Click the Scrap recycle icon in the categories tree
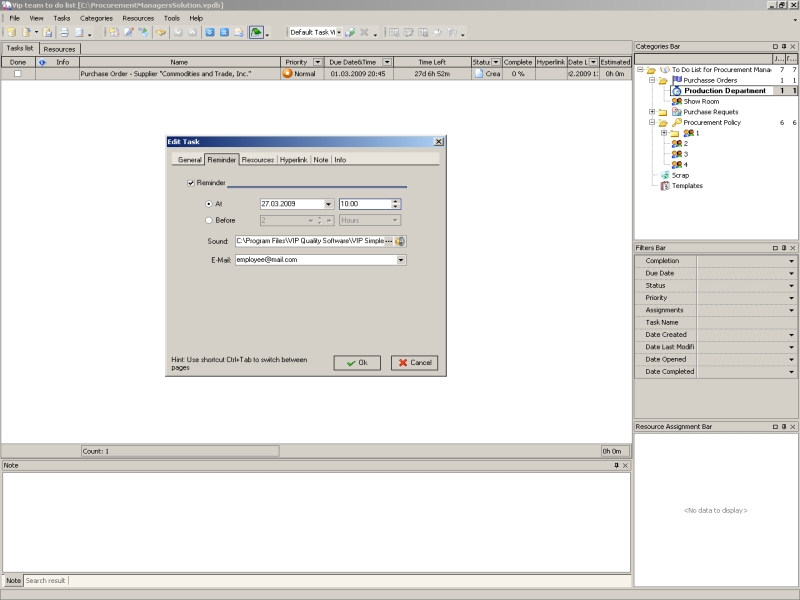This screenshot has width=800, height=600. tap(664, 175)
